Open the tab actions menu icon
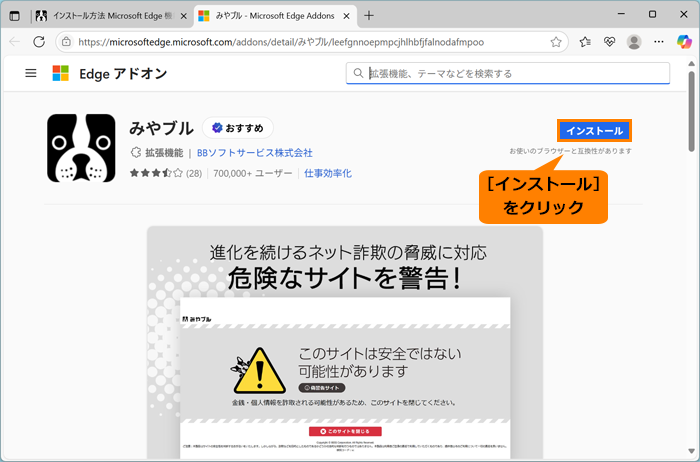Image resolution: width=700 pixels, height=462 pixels. (x=15, y=16)
